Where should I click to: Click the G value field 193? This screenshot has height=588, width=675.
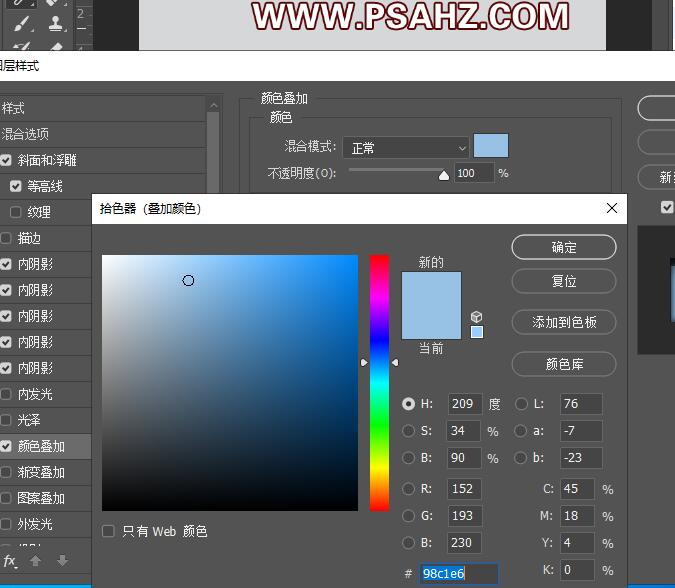[x=464, y=516]
